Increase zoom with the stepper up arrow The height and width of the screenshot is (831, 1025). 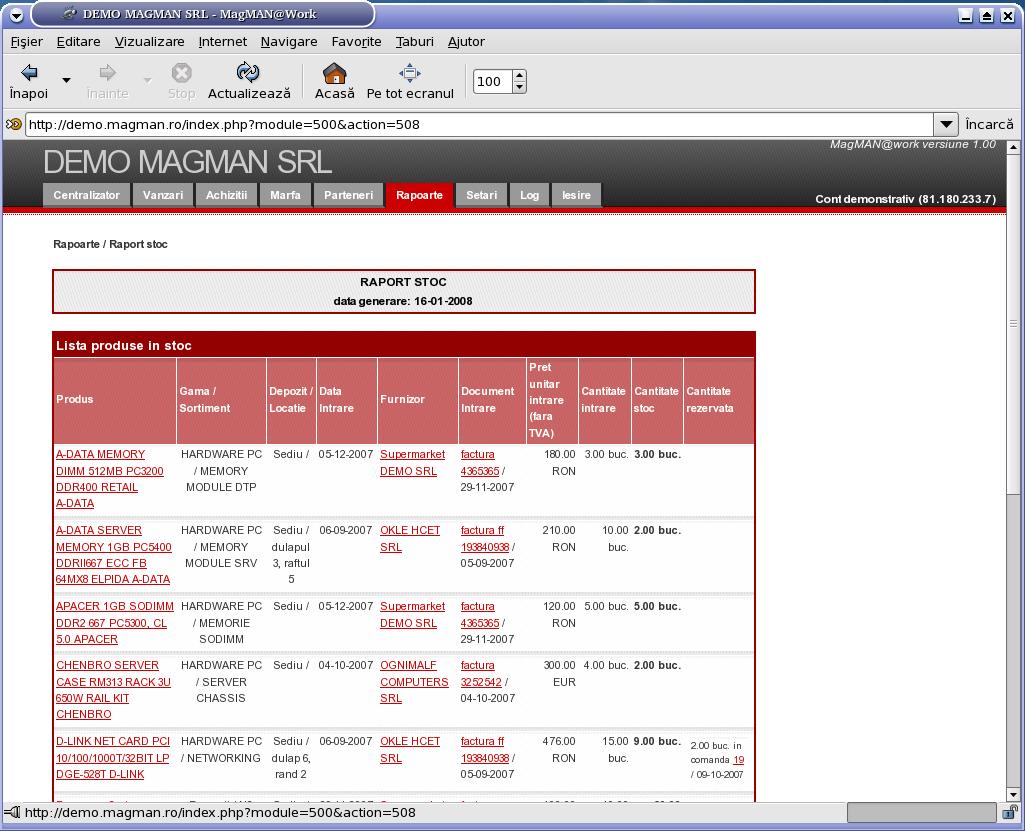pyautogui.click(x=520, y=76)
